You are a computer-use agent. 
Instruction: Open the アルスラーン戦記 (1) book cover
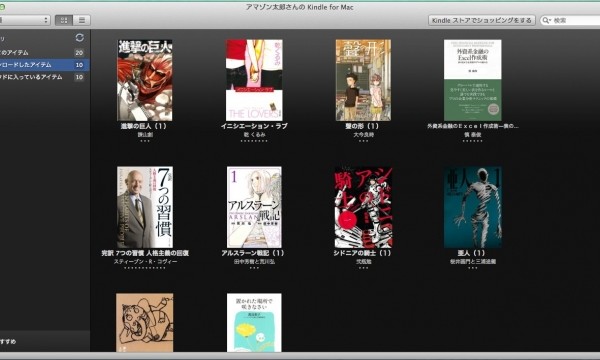(x=254, y=207)
